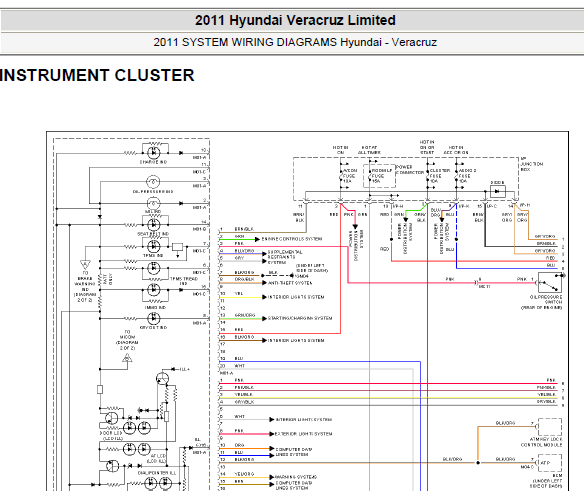The height and width of the screenshot is (491, 584).
Task: Click the 'HOT AT ALL TIMES' label
Action: click(369, 150)
